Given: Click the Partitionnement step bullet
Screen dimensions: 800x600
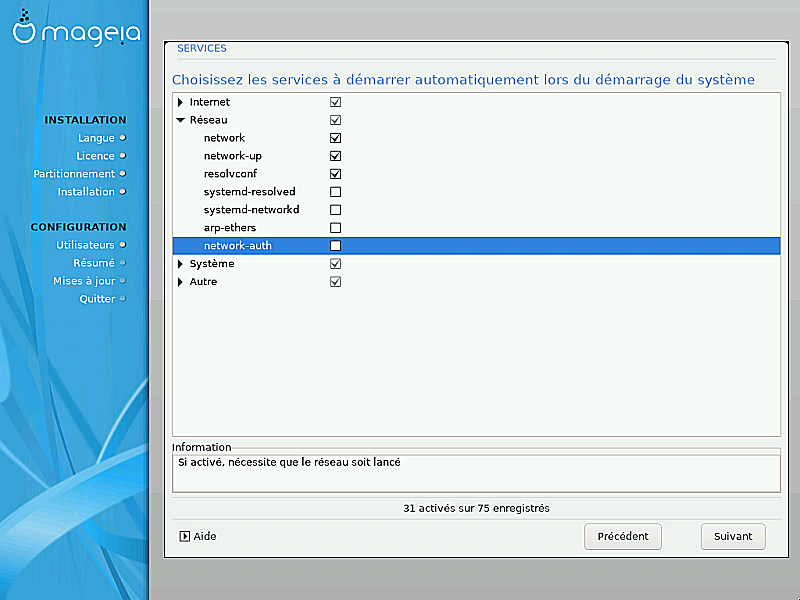Looking at the screenshot, I should 122,173.
